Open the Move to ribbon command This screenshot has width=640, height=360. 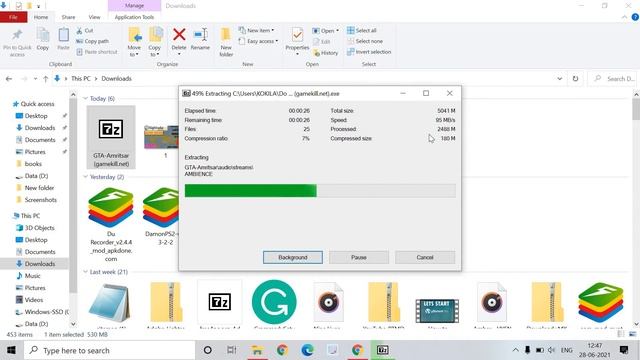tap(134, 42)
